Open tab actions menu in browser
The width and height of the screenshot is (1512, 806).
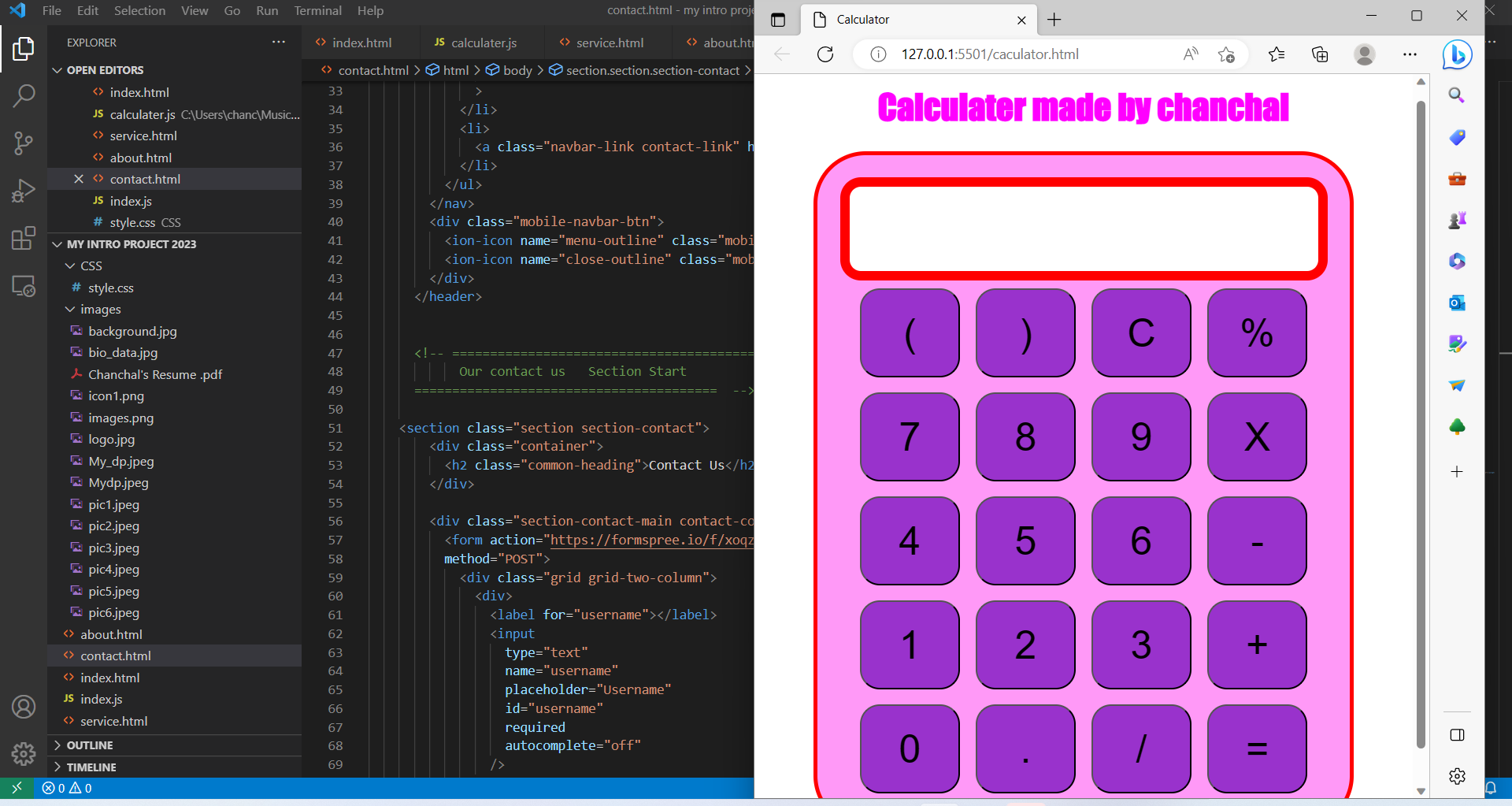click(x=778, y=20)
